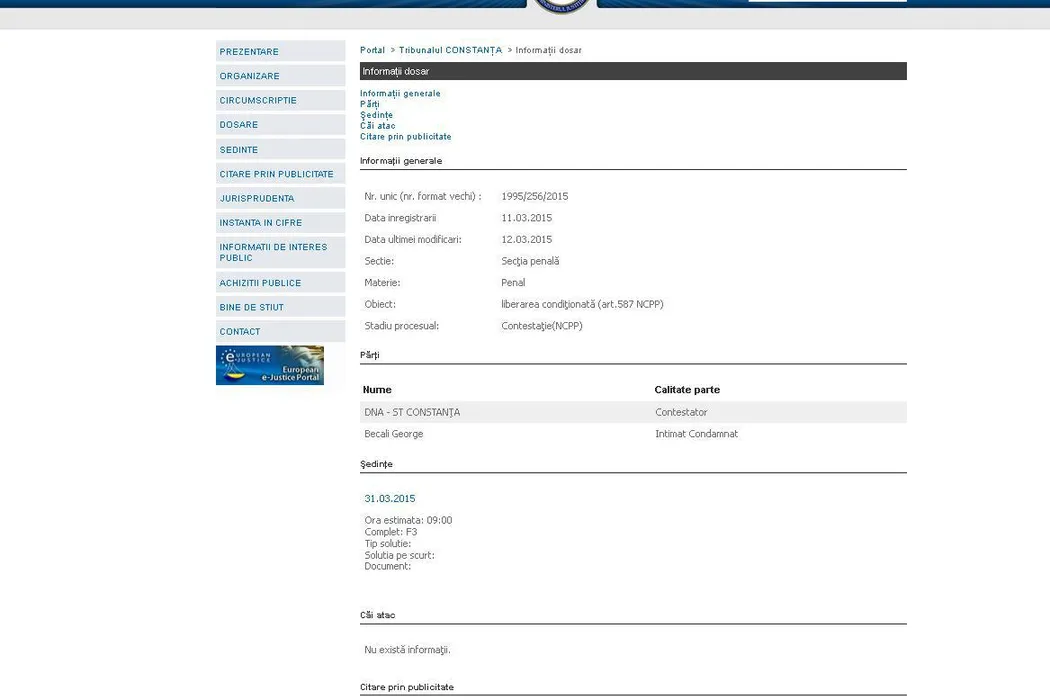Open the ACHIZITII PUBLICE page
Viewport: 1050px width, 700px height.
[x=260, y=283]
